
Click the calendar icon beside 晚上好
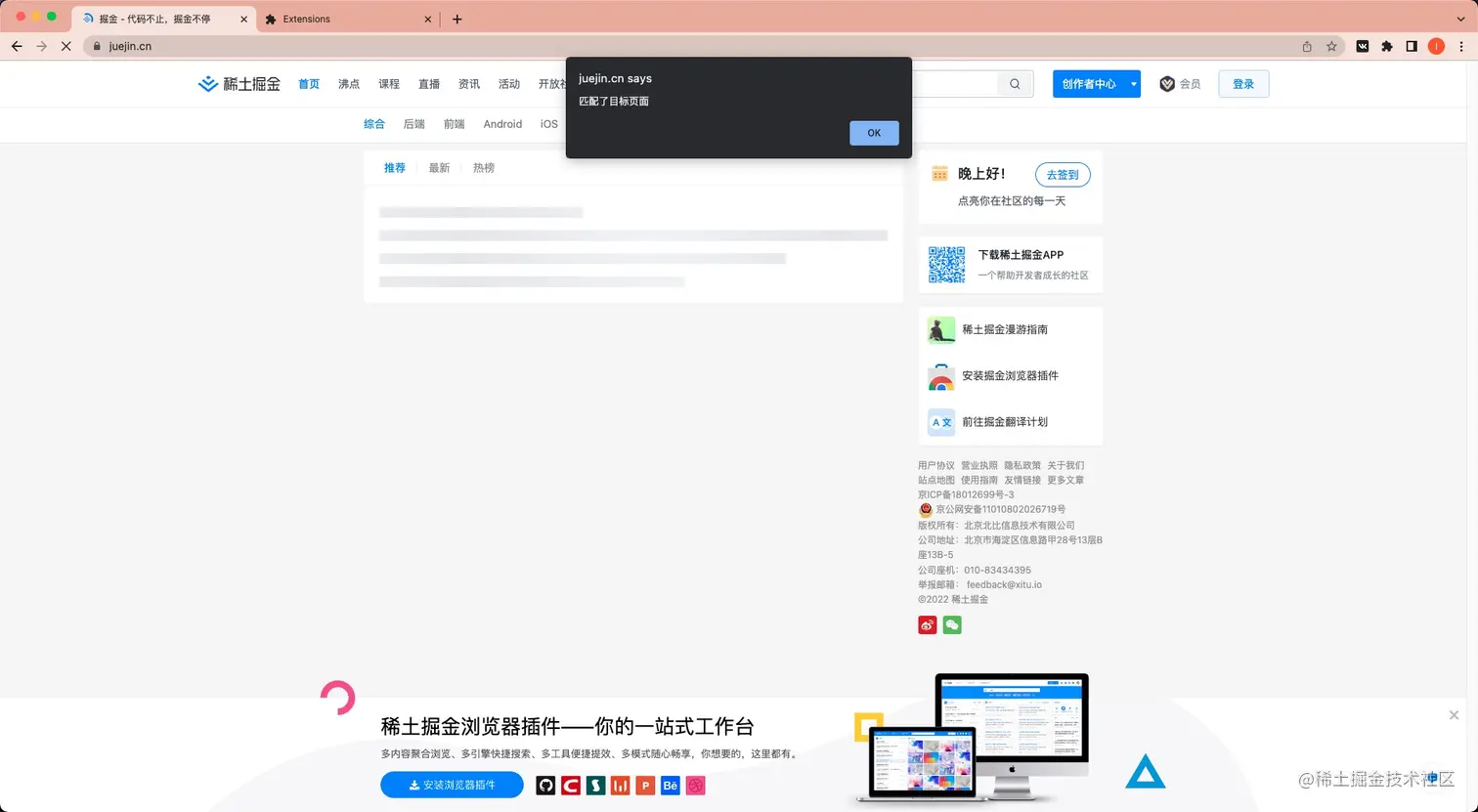940,174
